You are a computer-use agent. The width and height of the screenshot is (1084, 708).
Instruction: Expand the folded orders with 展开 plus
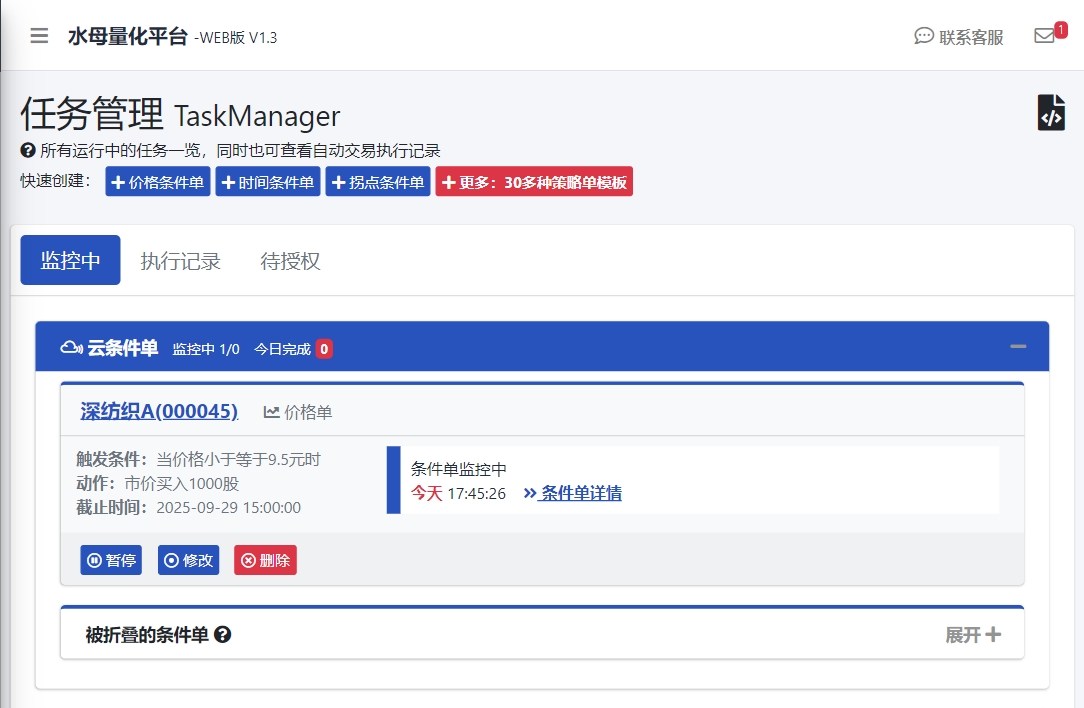pos(972,635)
